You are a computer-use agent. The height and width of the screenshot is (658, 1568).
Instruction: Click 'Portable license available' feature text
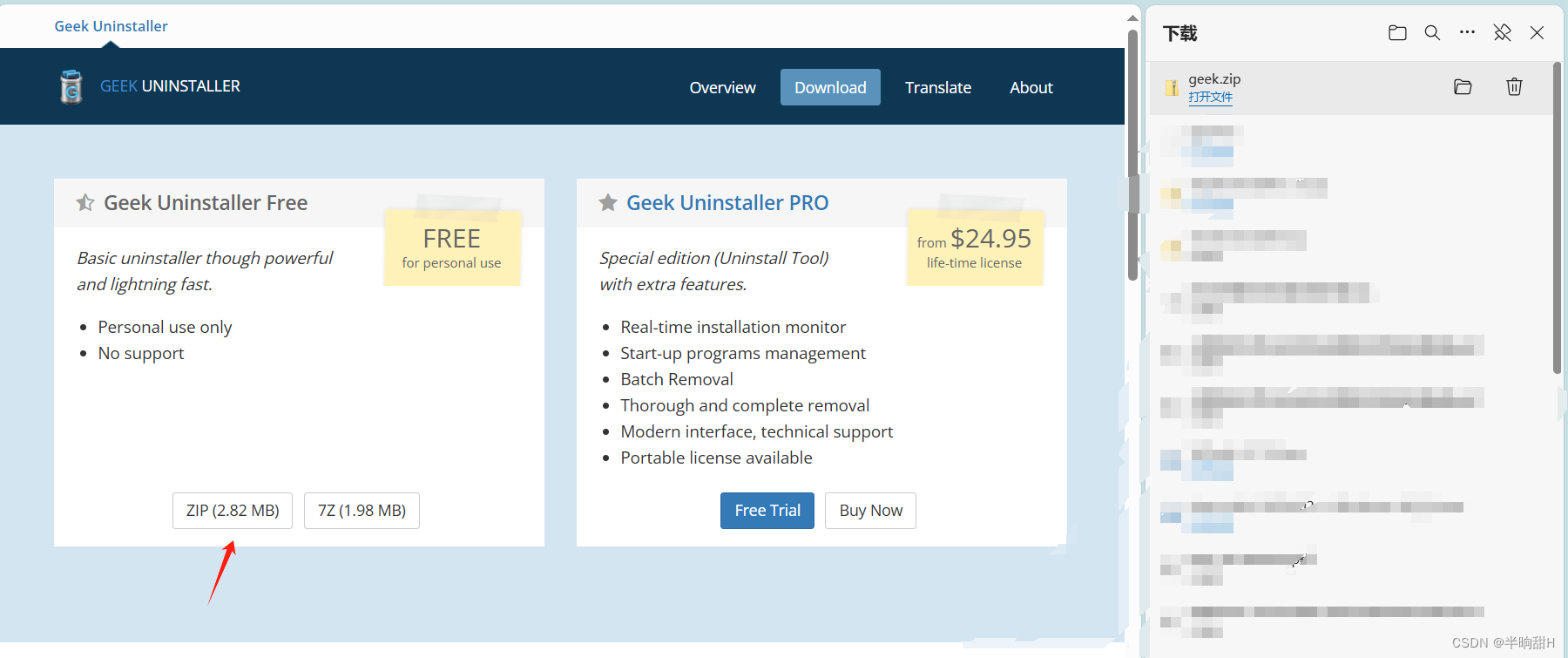click(x=716, y=458)
